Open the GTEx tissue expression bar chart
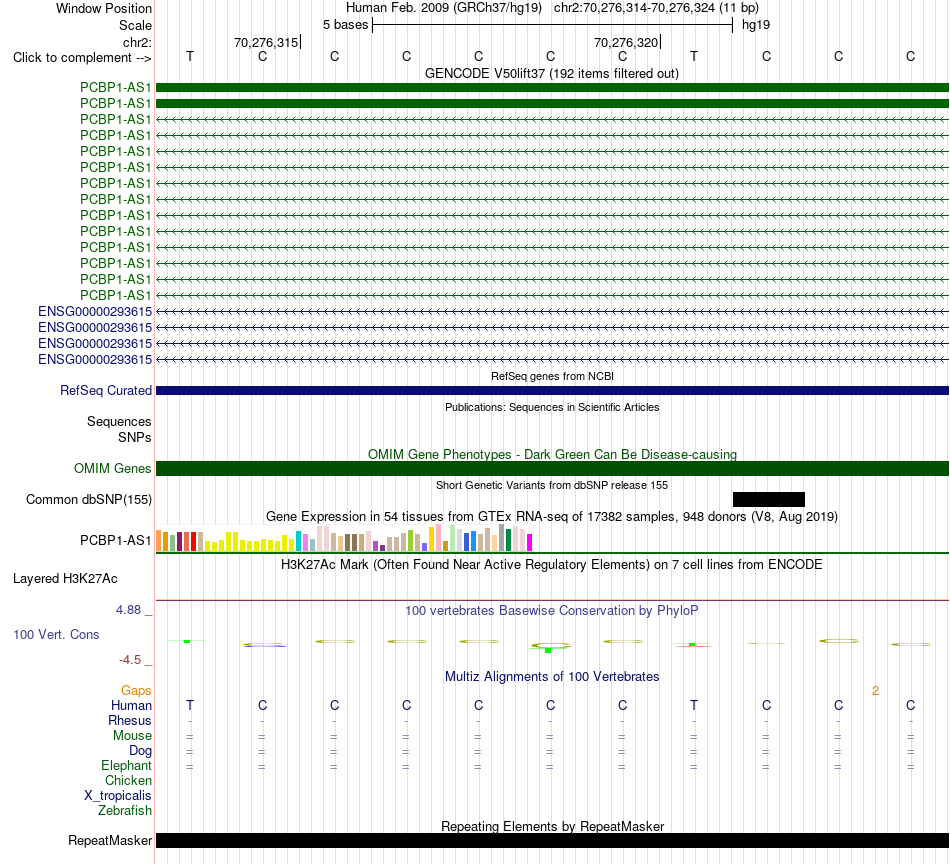This screenshot has height=864, width=950. pos(344,538)
